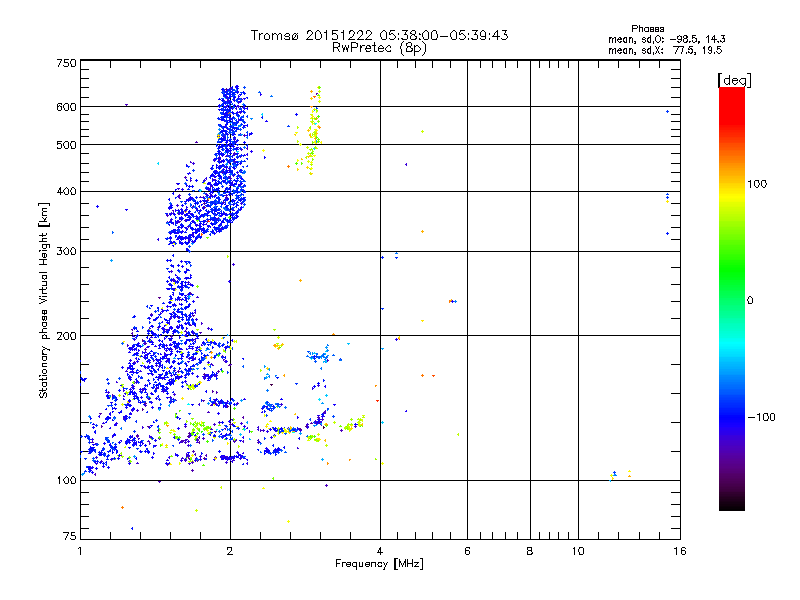The width and height of the screenshot is (800, 600).
Task: Click the x-axis '2' tick label
Action: (x=230, y=551)
